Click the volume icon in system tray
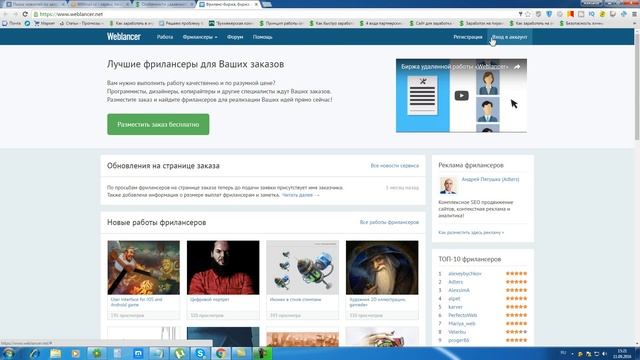This screenshot has width=640, height=360. (604, 354)
